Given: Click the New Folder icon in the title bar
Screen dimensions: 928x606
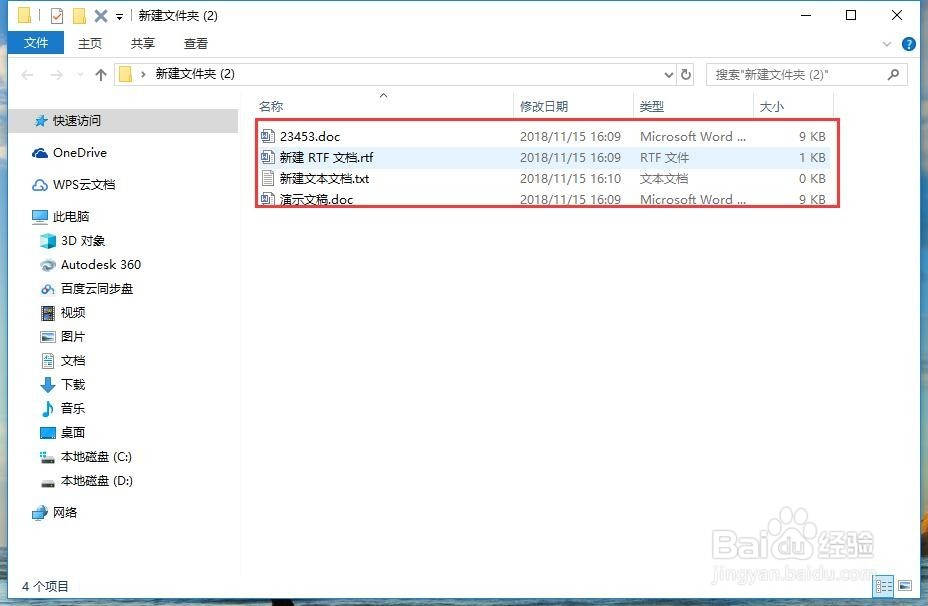Looking at the screenshot, I should [x=79, y=15].
